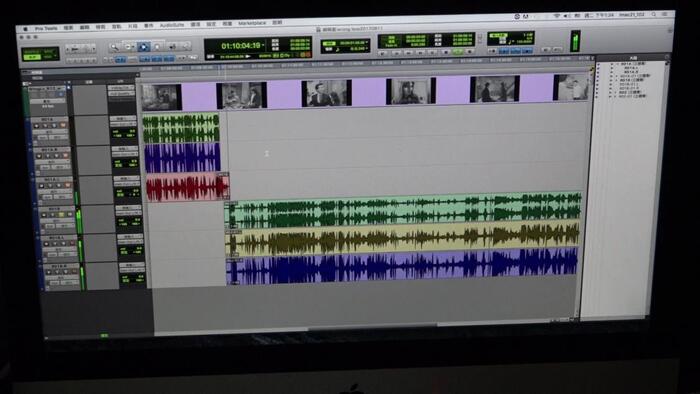The image size is (700, 394).
Task: Open the main counter format dropdown arrow
Action: (263, 45)
